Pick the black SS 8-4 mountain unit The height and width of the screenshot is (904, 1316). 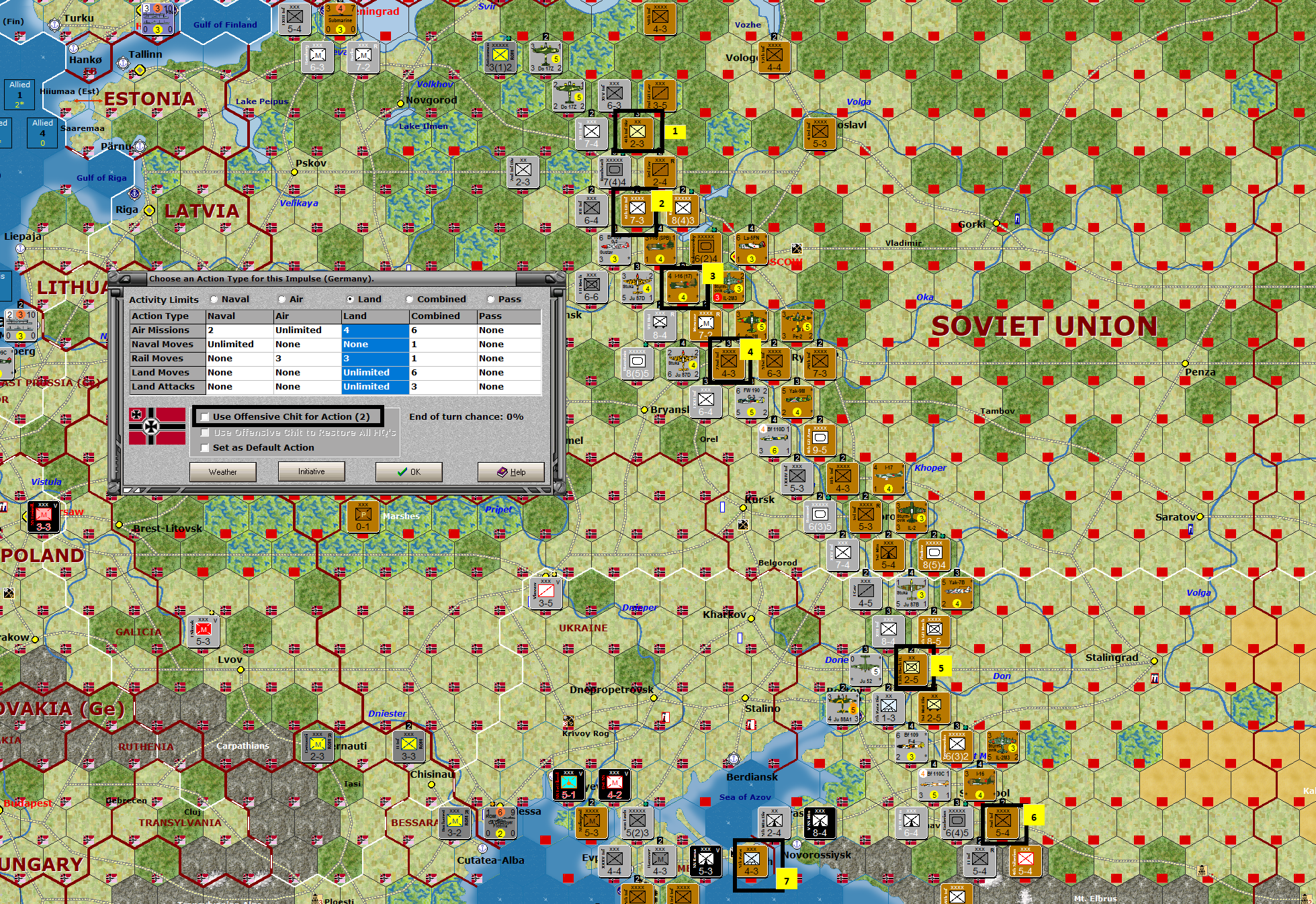pos(820,823)
